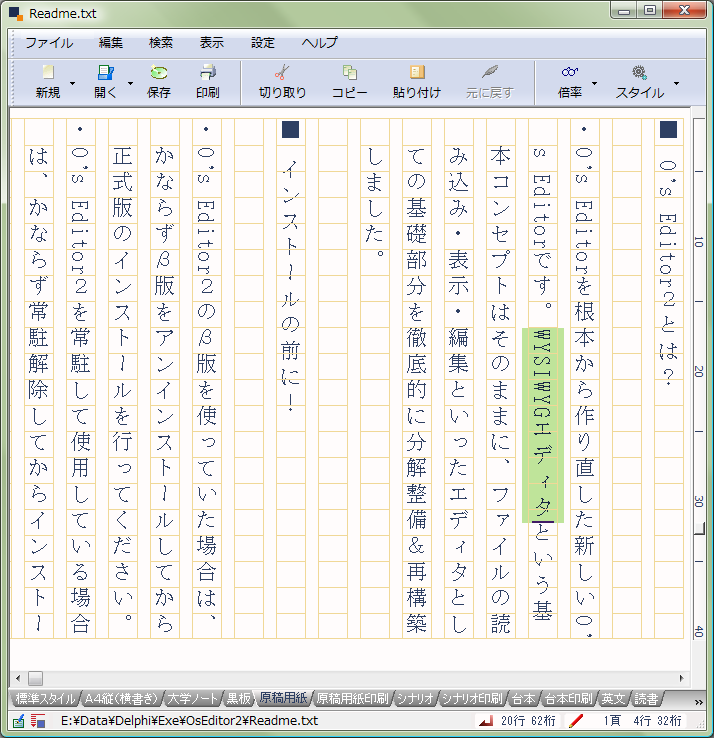Image resolution: width=714 pixels, height=738 pixels.
Task: Open the 設定 menu
Action: 263,43
